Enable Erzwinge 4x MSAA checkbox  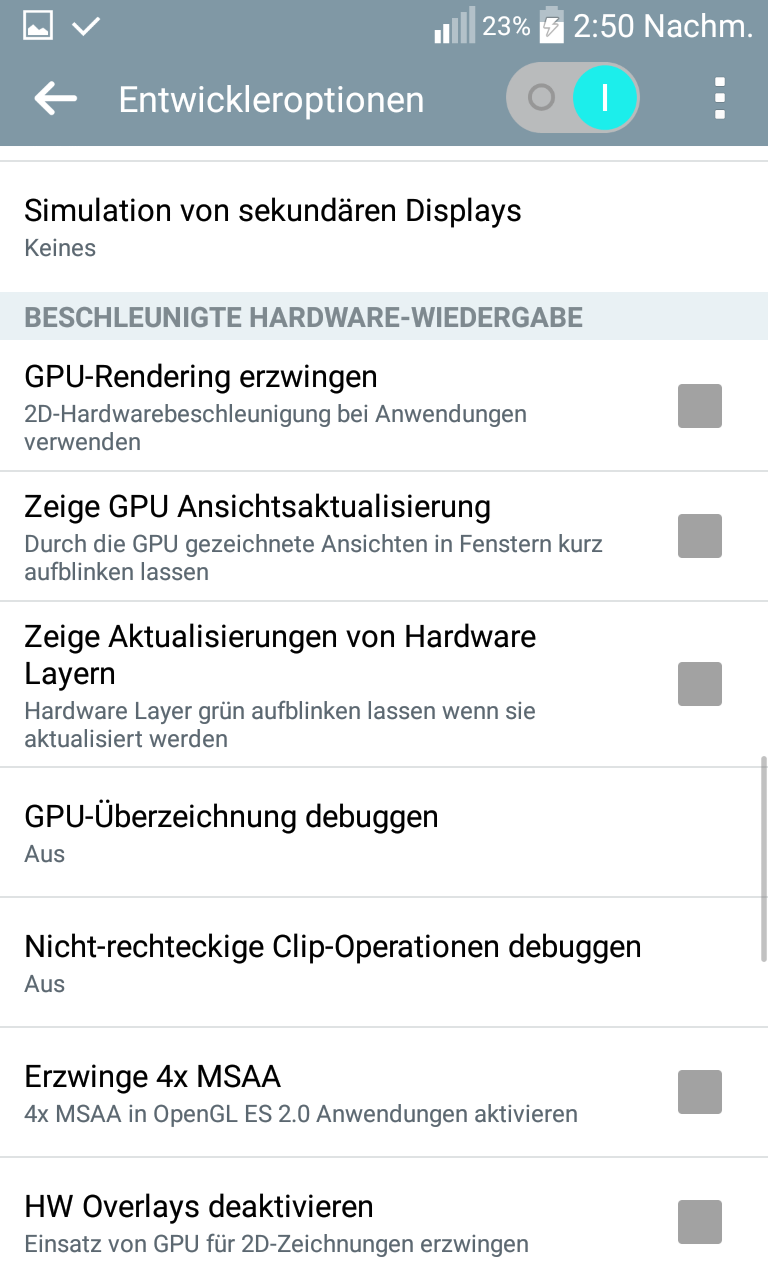(x=699, y=1092)
